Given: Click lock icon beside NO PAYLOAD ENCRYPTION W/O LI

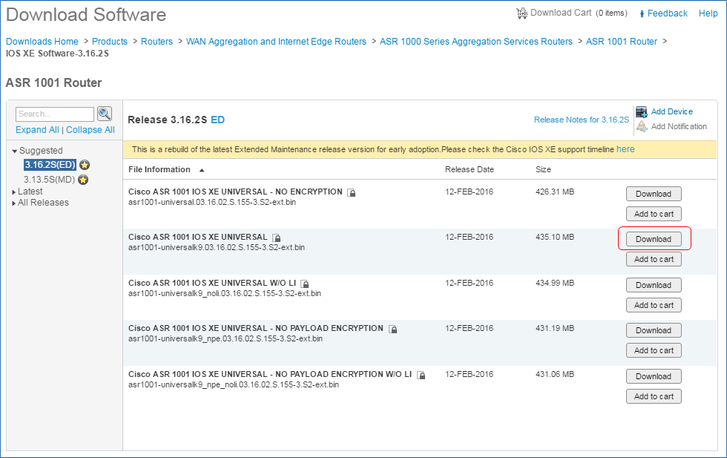Looking at the screenshot, I should (x=421, y=375).
